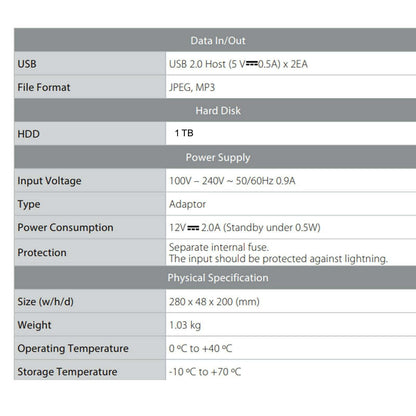The image size is (416, 416).
Task: Click the Adaptor type value
Action: pyautogui.click(x=187, y=204)
